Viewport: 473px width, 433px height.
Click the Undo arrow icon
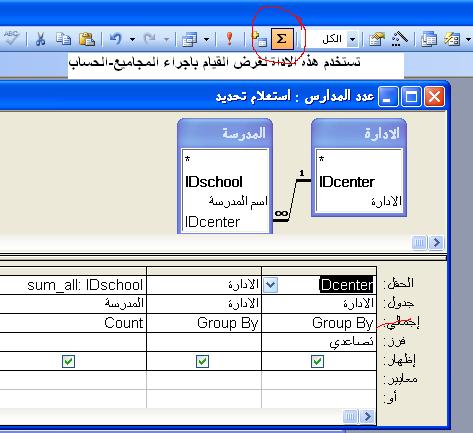pyautogui.click(x=116, y=39)
